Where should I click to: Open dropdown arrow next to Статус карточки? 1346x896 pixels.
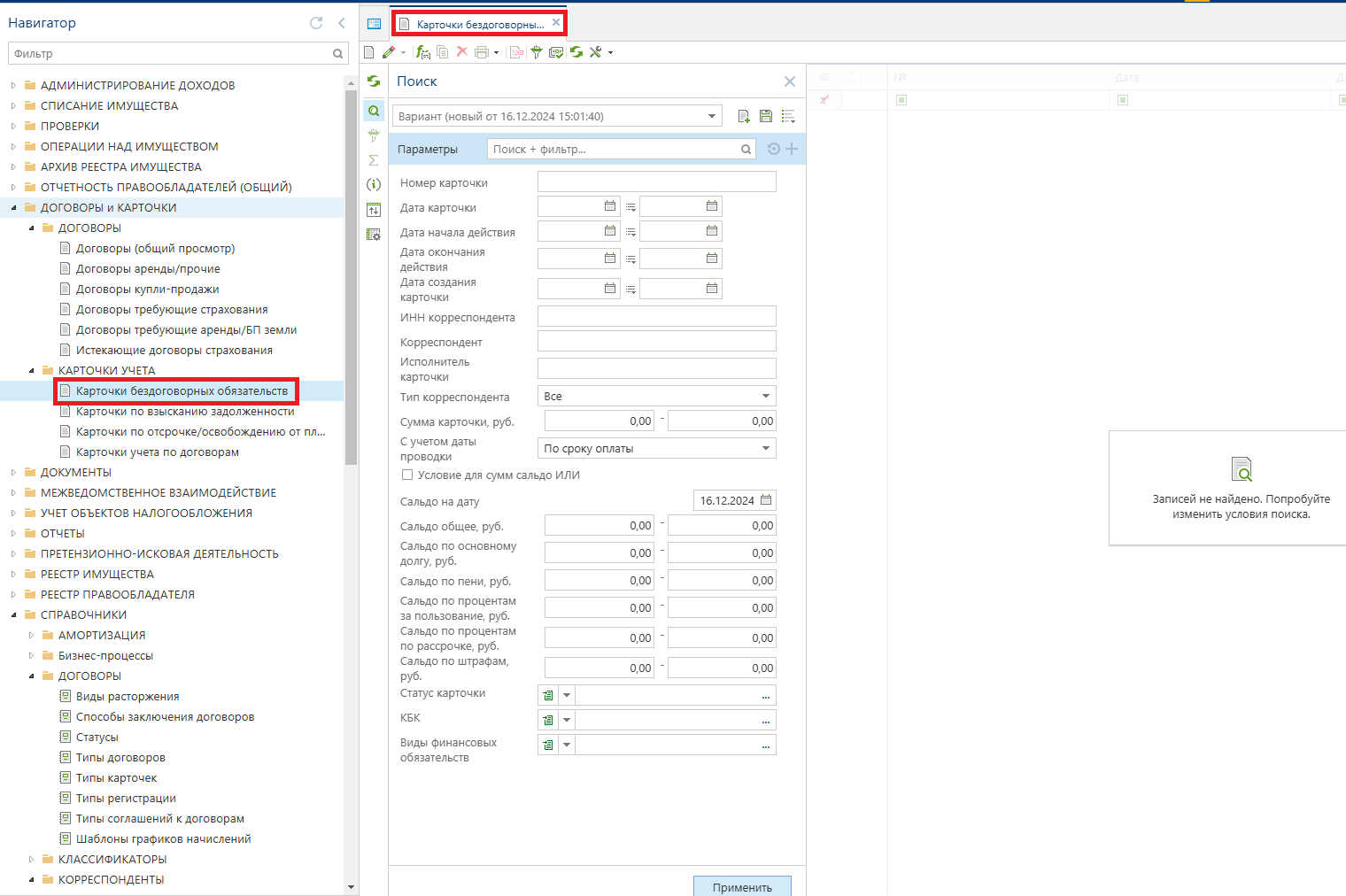click(567, 695)
